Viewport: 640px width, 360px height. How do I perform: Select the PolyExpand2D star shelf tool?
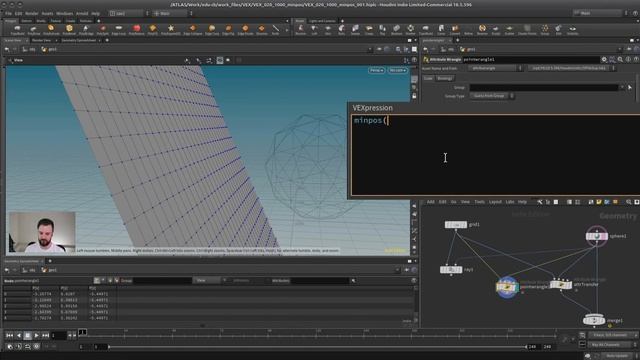point(171,29)
